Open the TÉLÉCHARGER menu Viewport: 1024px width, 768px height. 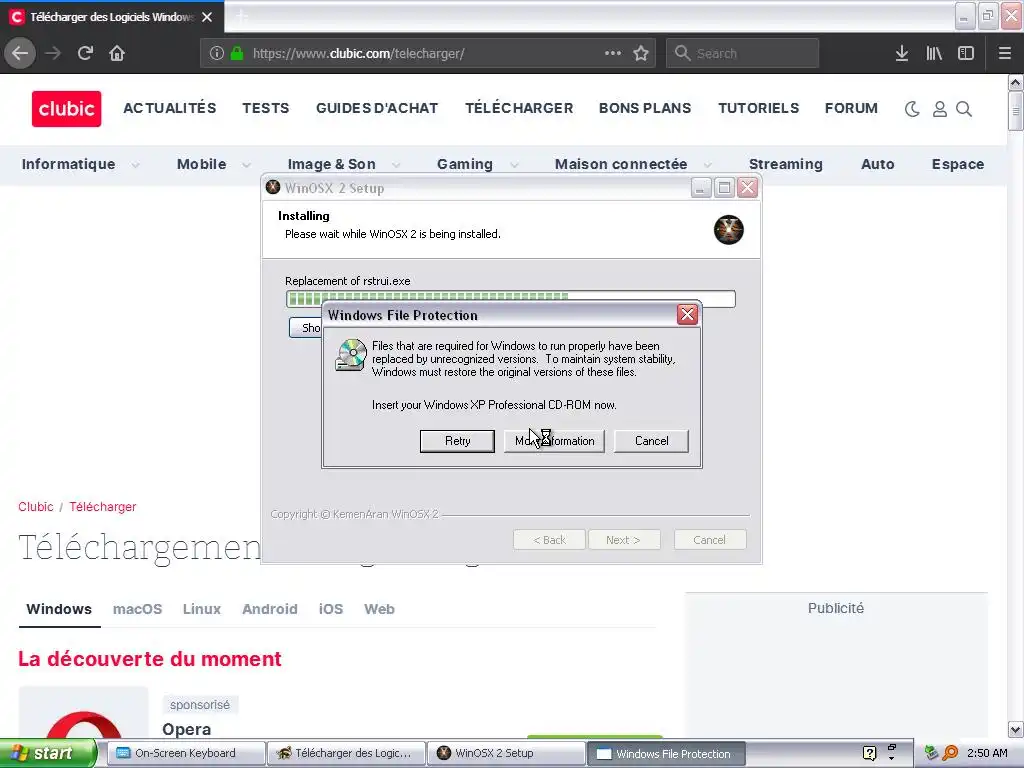(519, 108)
